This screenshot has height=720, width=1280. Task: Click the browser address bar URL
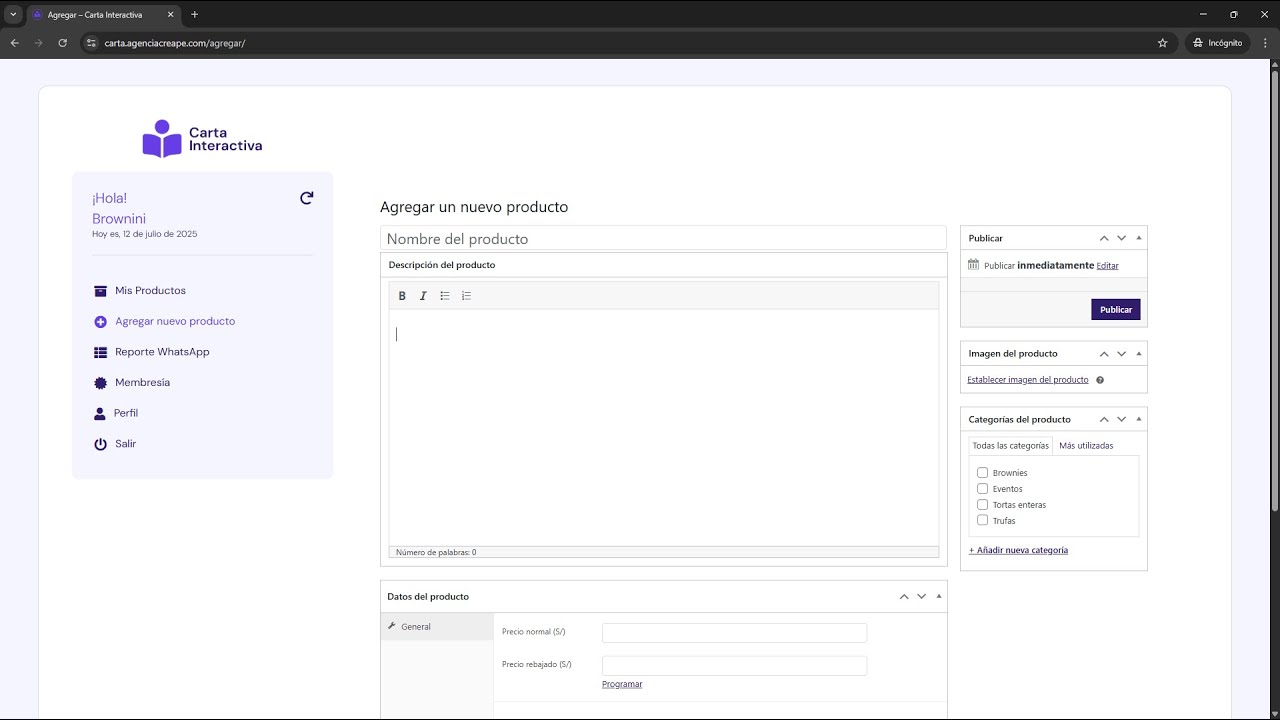pyautogui.click(x=175, y=43)
